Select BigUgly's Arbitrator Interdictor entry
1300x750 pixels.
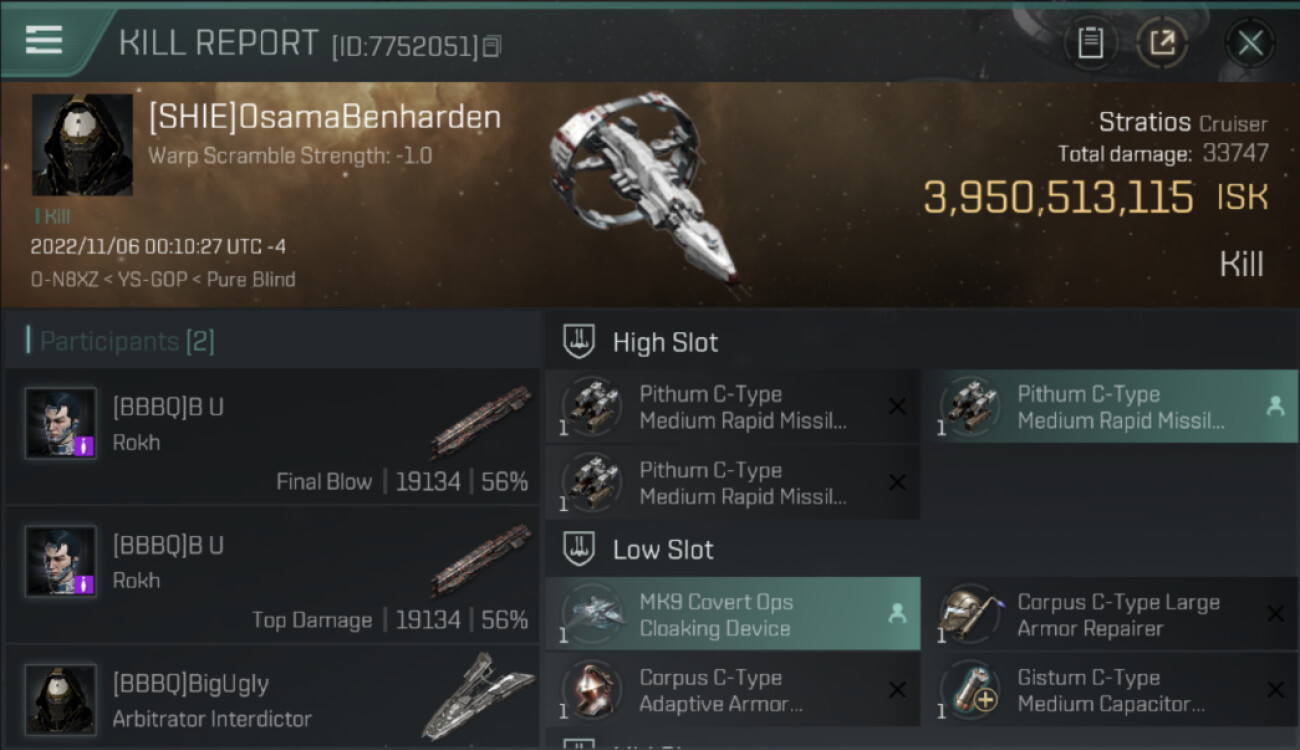click(x=272, y=700)
